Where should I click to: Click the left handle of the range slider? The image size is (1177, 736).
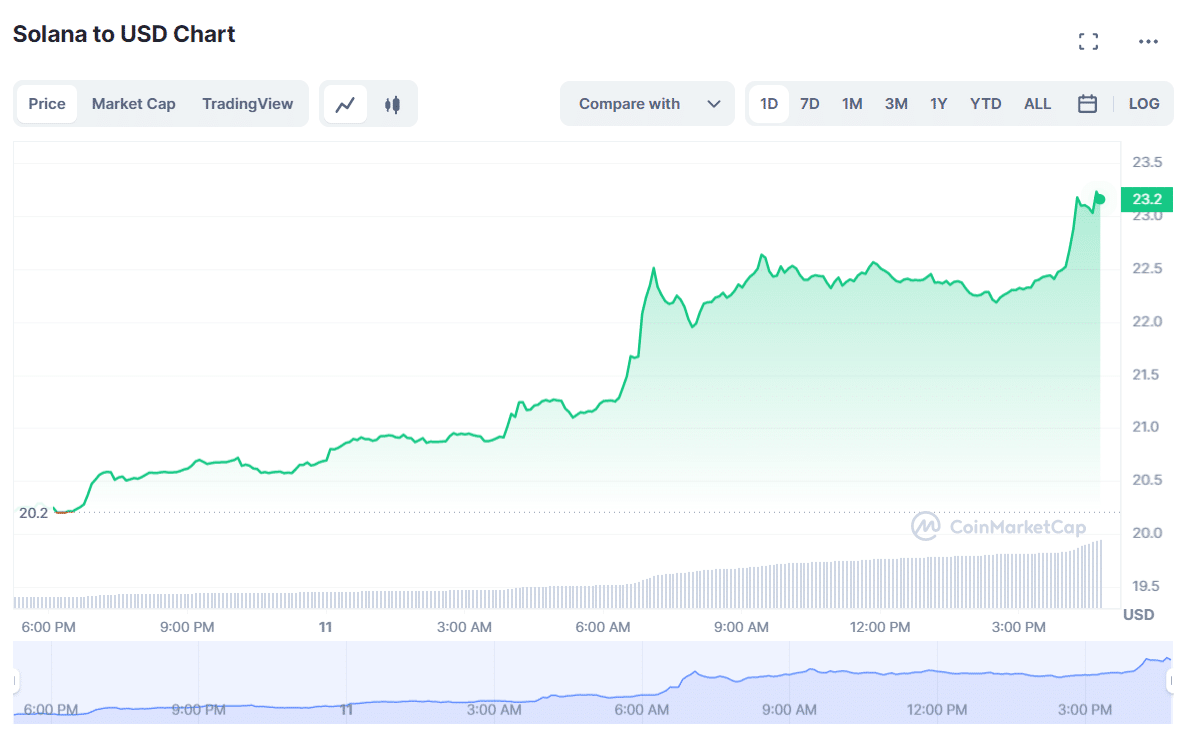click(15, 681)
